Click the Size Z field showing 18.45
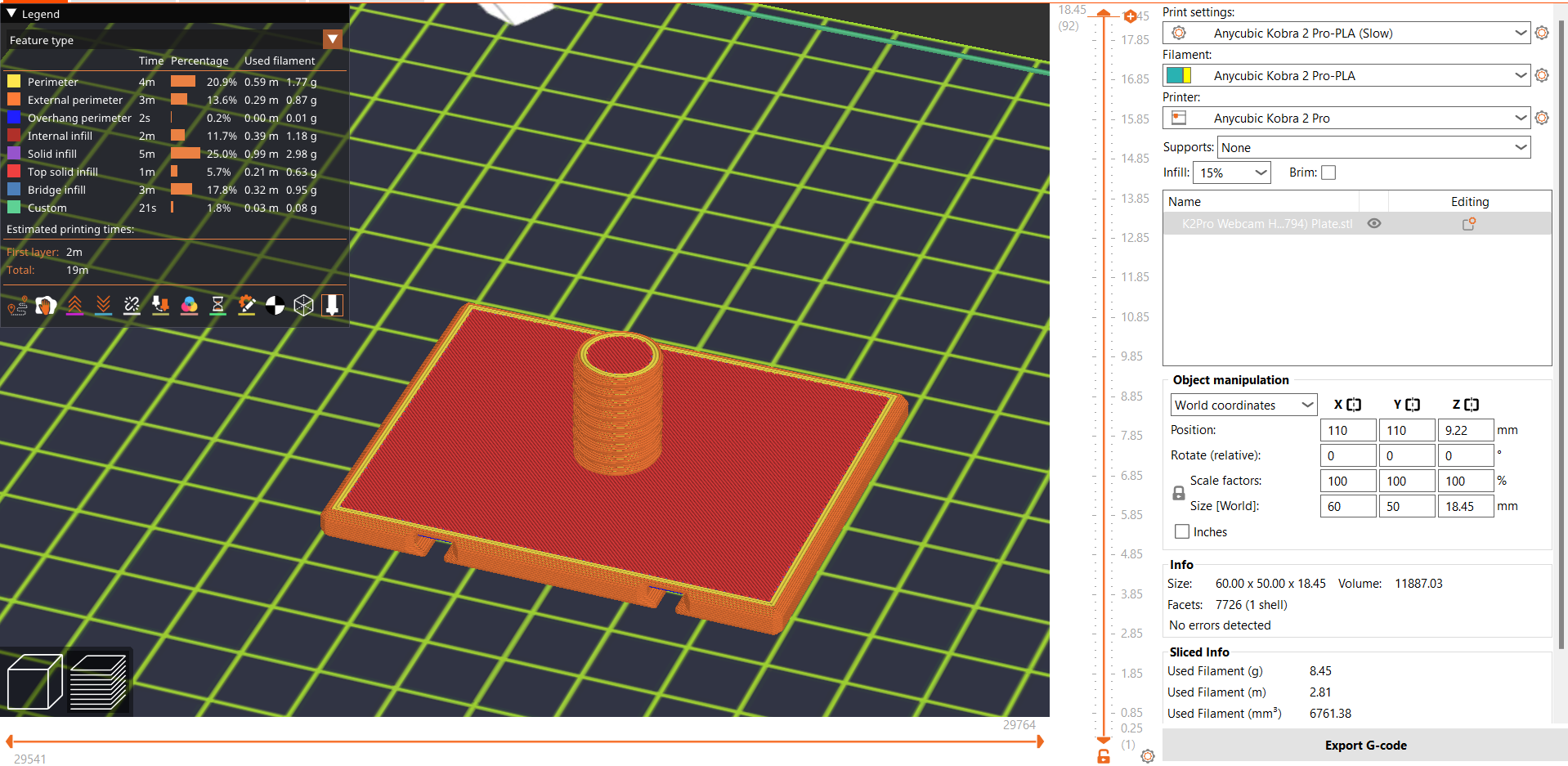The height and width of the screenshot is (766, 1568). click(x=1466, y=506)
